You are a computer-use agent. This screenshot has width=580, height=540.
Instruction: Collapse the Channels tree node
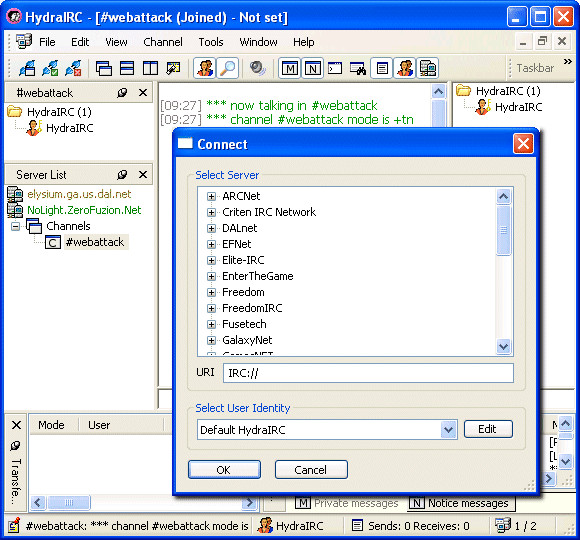coord(15,226)
